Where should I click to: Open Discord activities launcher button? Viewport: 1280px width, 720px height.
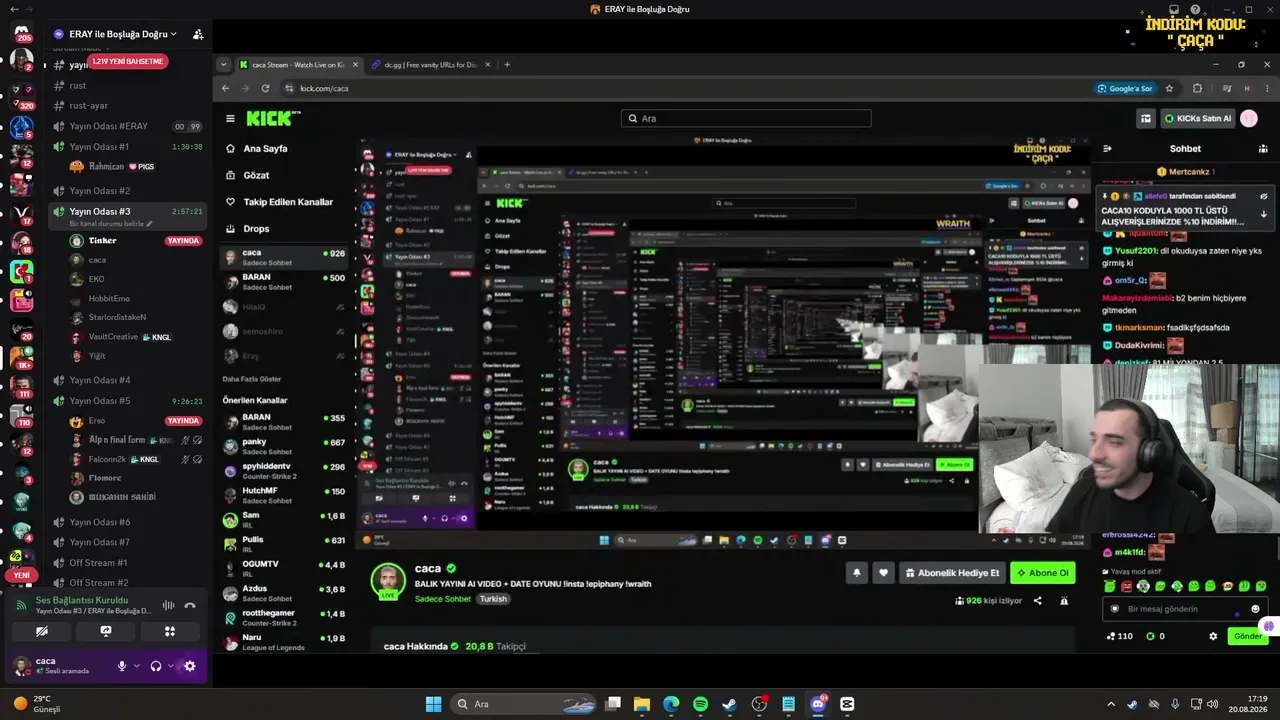click(170, 631)
